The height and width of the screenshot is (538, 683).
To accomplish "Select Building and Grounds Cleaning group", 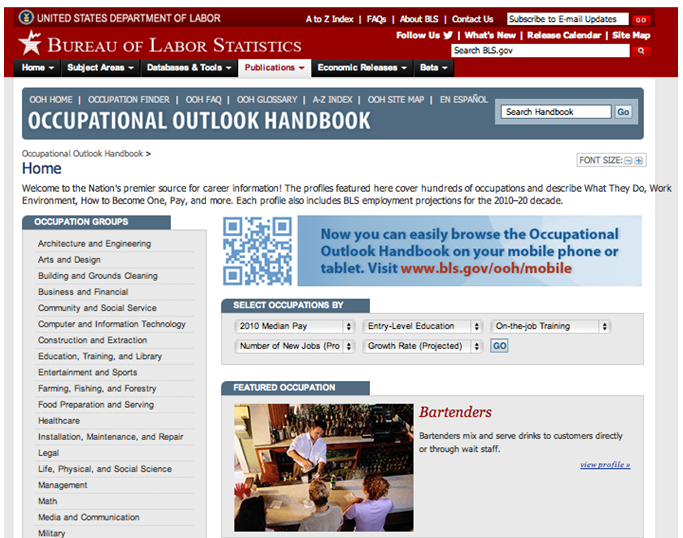I will pyautogui.click(x=98, y=276).
